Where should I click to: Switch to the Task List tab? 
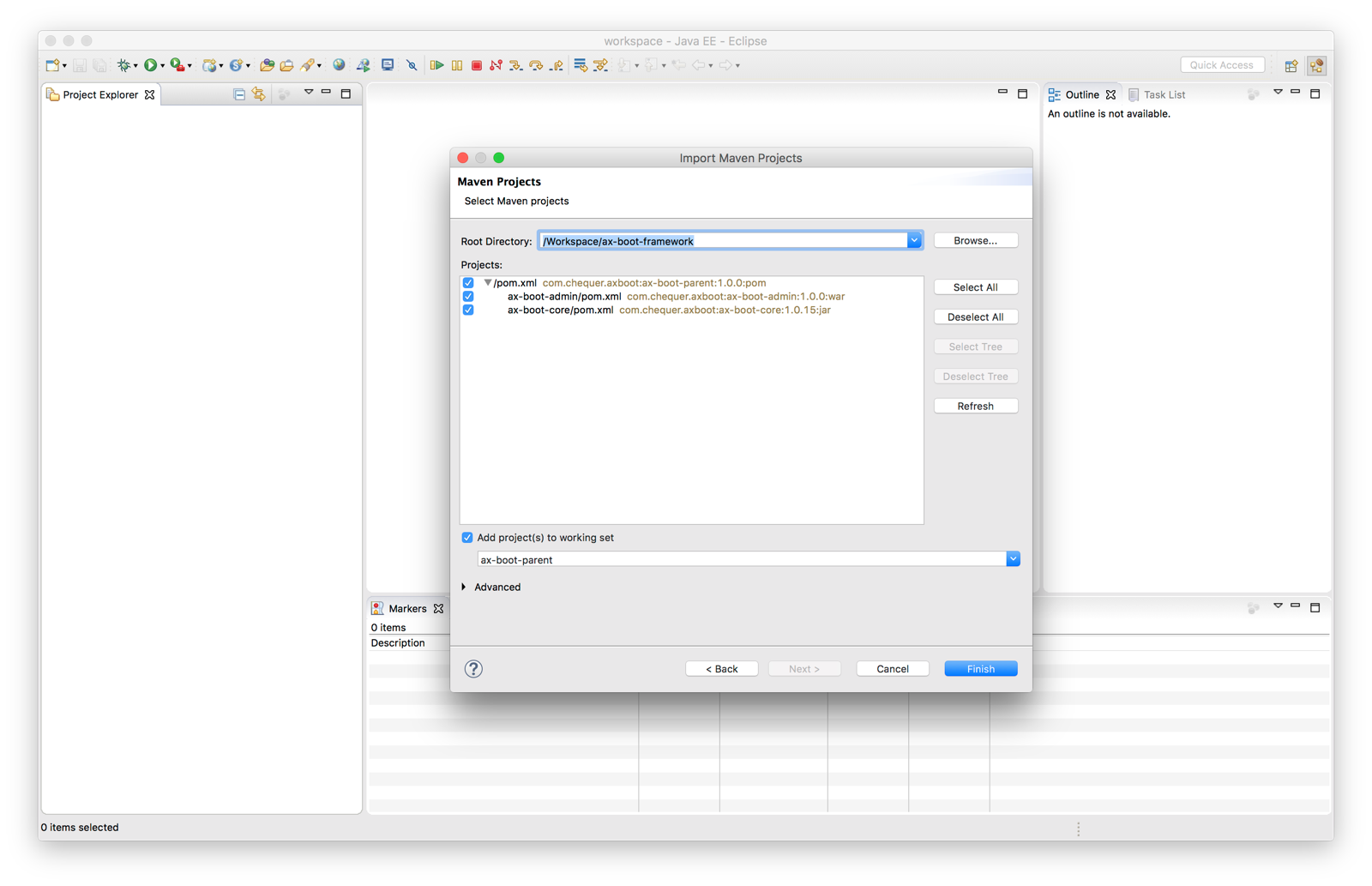(1157, 94)
